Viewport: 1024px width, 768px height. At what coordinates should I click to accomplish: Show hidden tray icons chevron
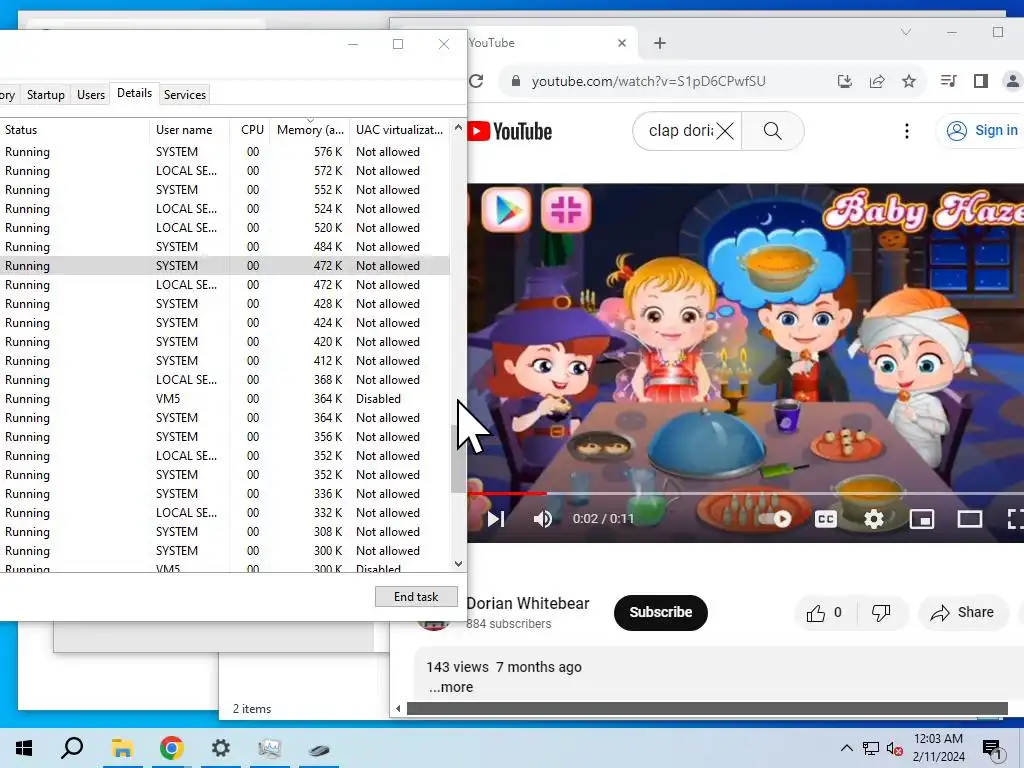pyautogui.click(x=846, y=748)
